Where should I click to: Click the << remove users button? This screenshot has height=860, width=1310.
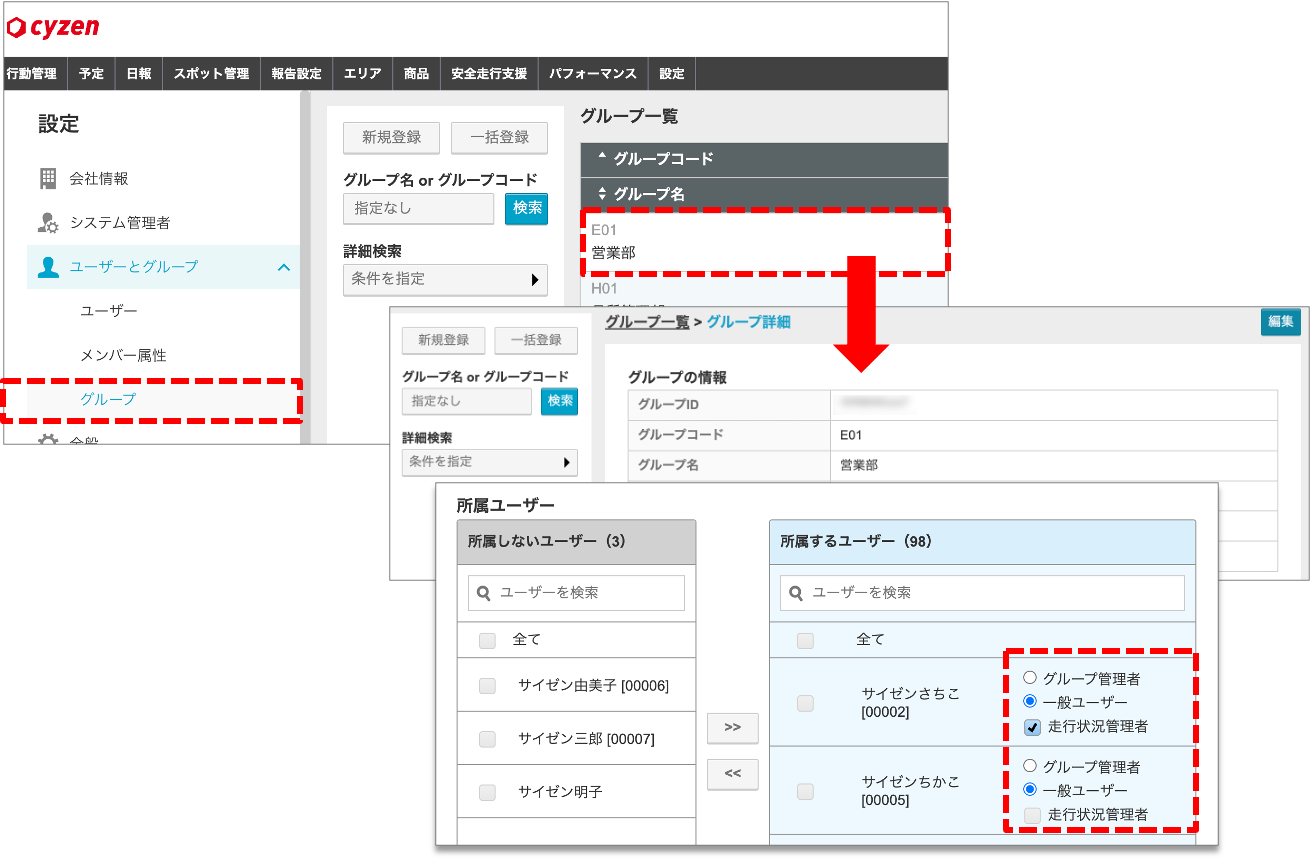click(733, 774)
